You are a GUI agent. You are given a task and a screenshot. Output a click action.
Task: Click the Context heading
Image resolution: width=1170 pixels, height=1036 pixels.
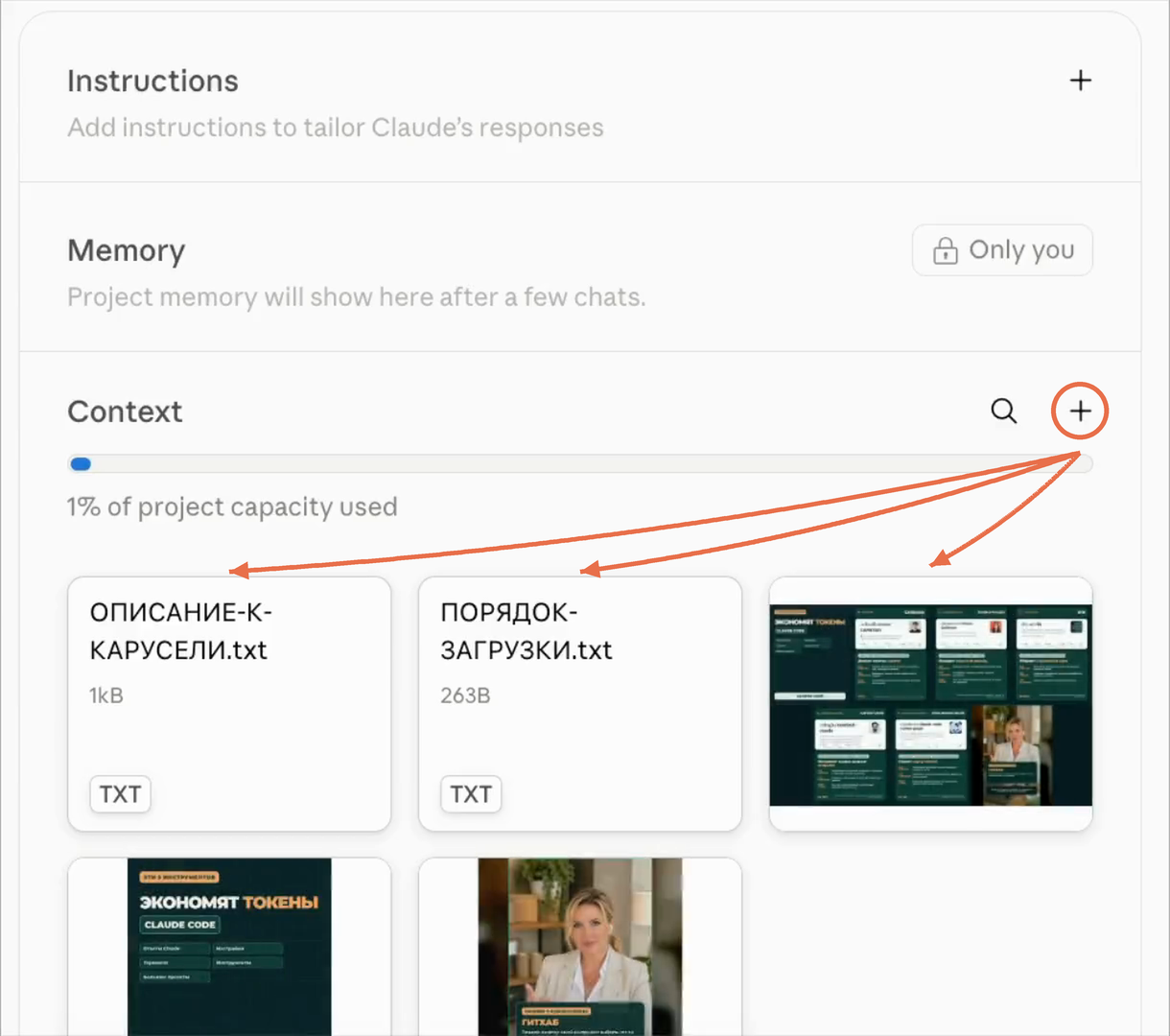tap(125, 412)
